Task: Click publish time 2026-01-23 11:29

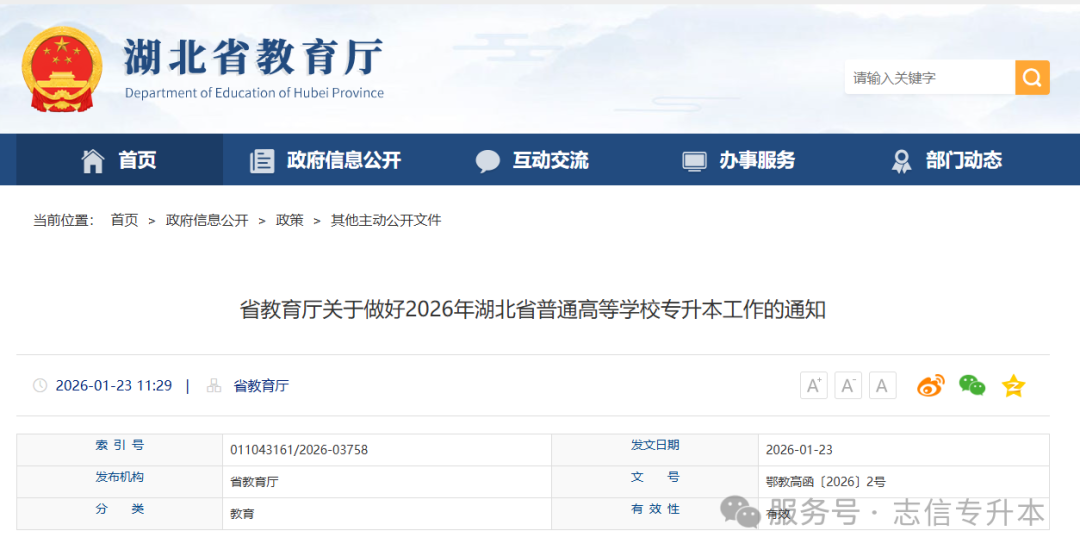Action: coord(114,386)
